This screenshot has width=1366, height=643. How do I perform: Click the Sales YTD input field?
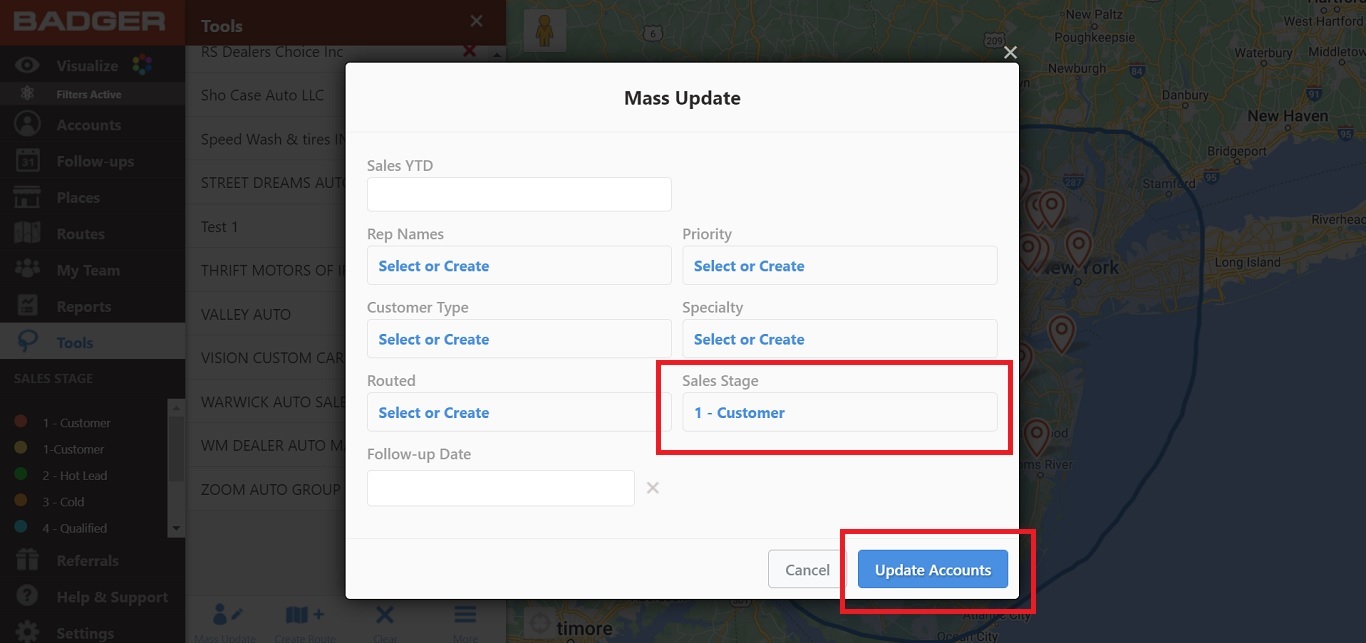(x=519, y=194)
